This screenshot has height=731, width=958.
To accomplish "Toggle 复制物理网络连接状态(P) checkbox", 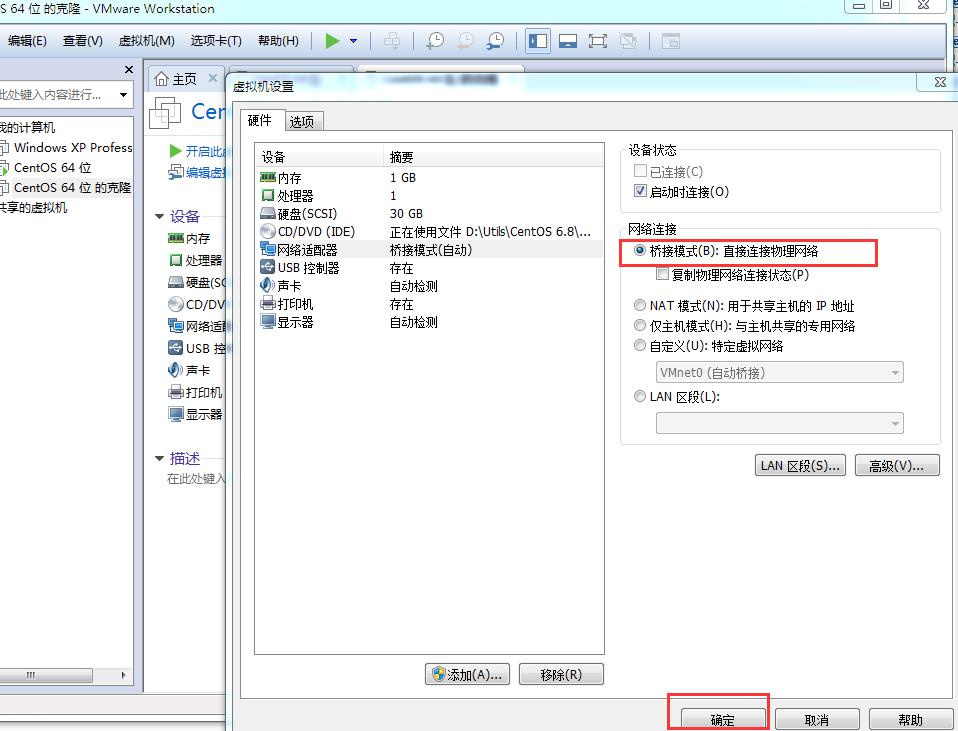I will tap(662, 274).
